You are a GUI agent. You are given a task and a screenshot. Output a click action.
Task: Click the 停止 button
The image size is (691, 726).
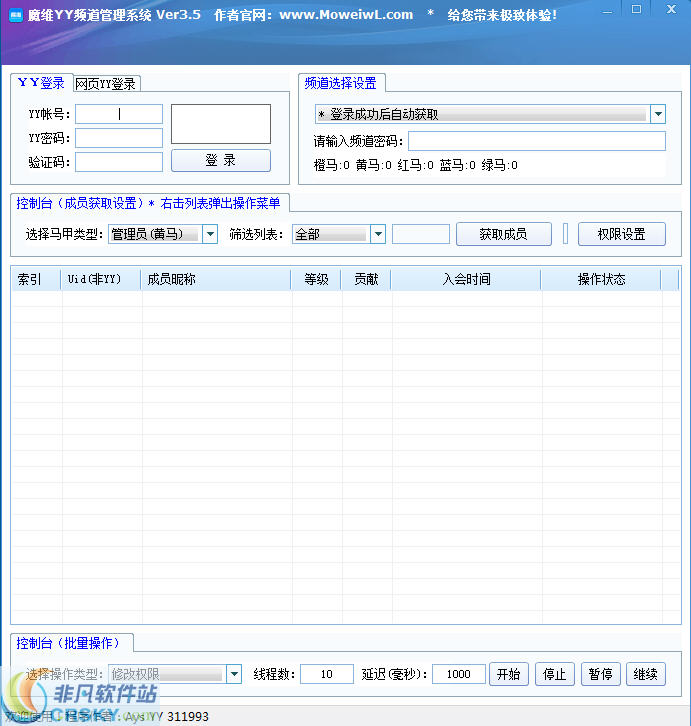[555, 674]
